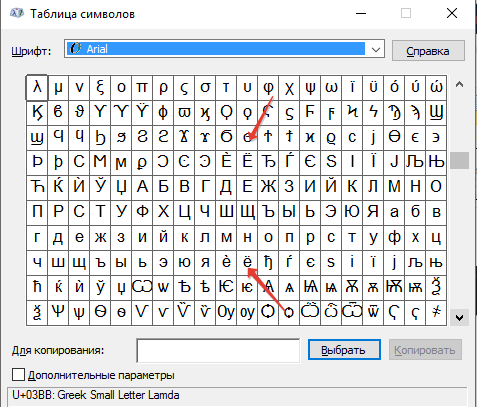
Task: Select the Cyrillic capital Ф cell
Action: pyautogui.click(x=142, y=213)
